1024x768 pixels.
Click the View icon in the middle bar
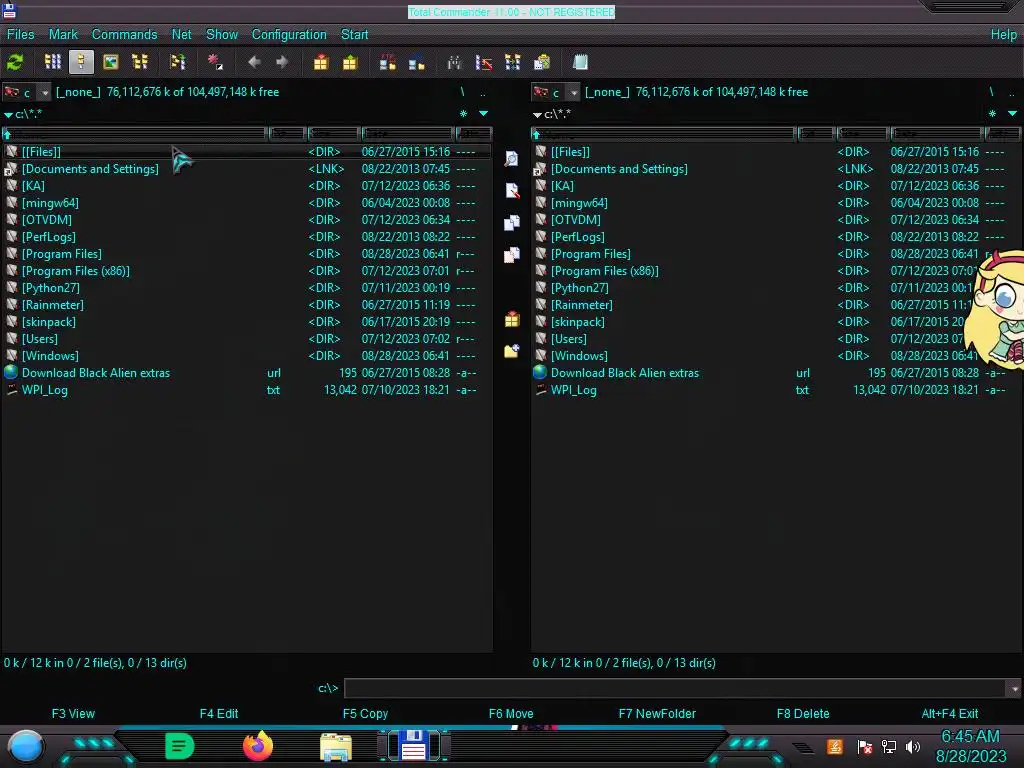(511, 159)
